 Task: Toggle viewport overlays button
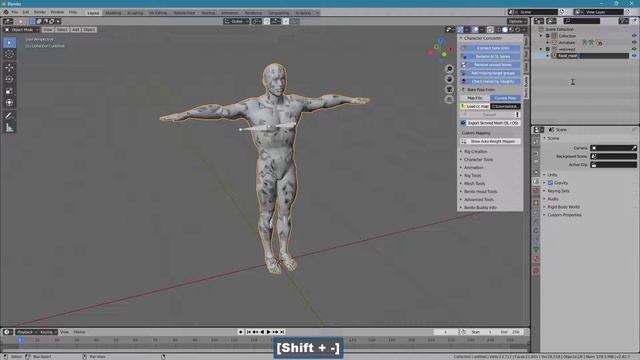pyautogui.click(x=475, y=29)
